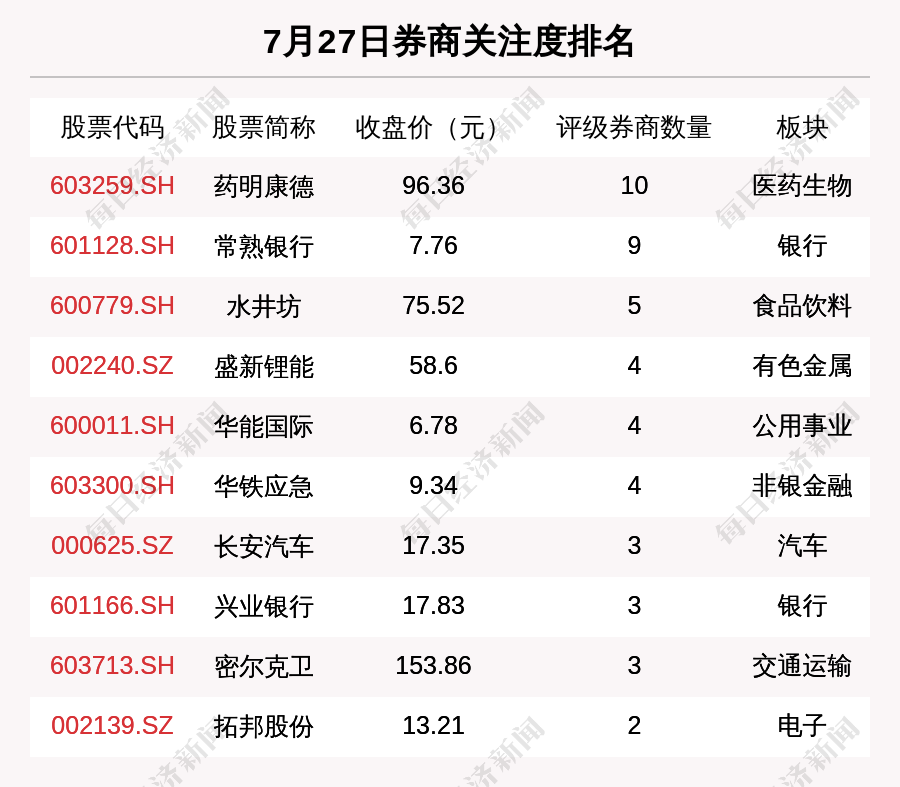Select sector 食品饮料
The height and width of the screenshot is (787, 900).
tap(802, 306)
